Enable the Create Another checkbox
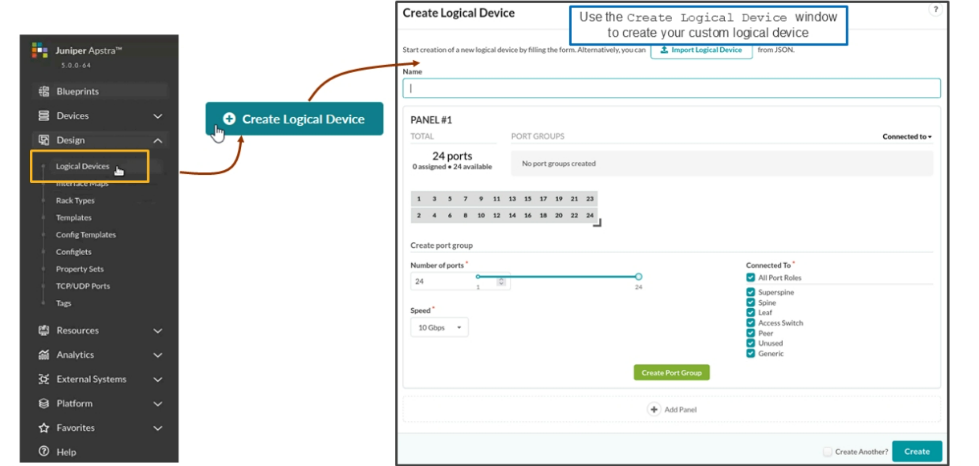 click(x=827, y=452)
